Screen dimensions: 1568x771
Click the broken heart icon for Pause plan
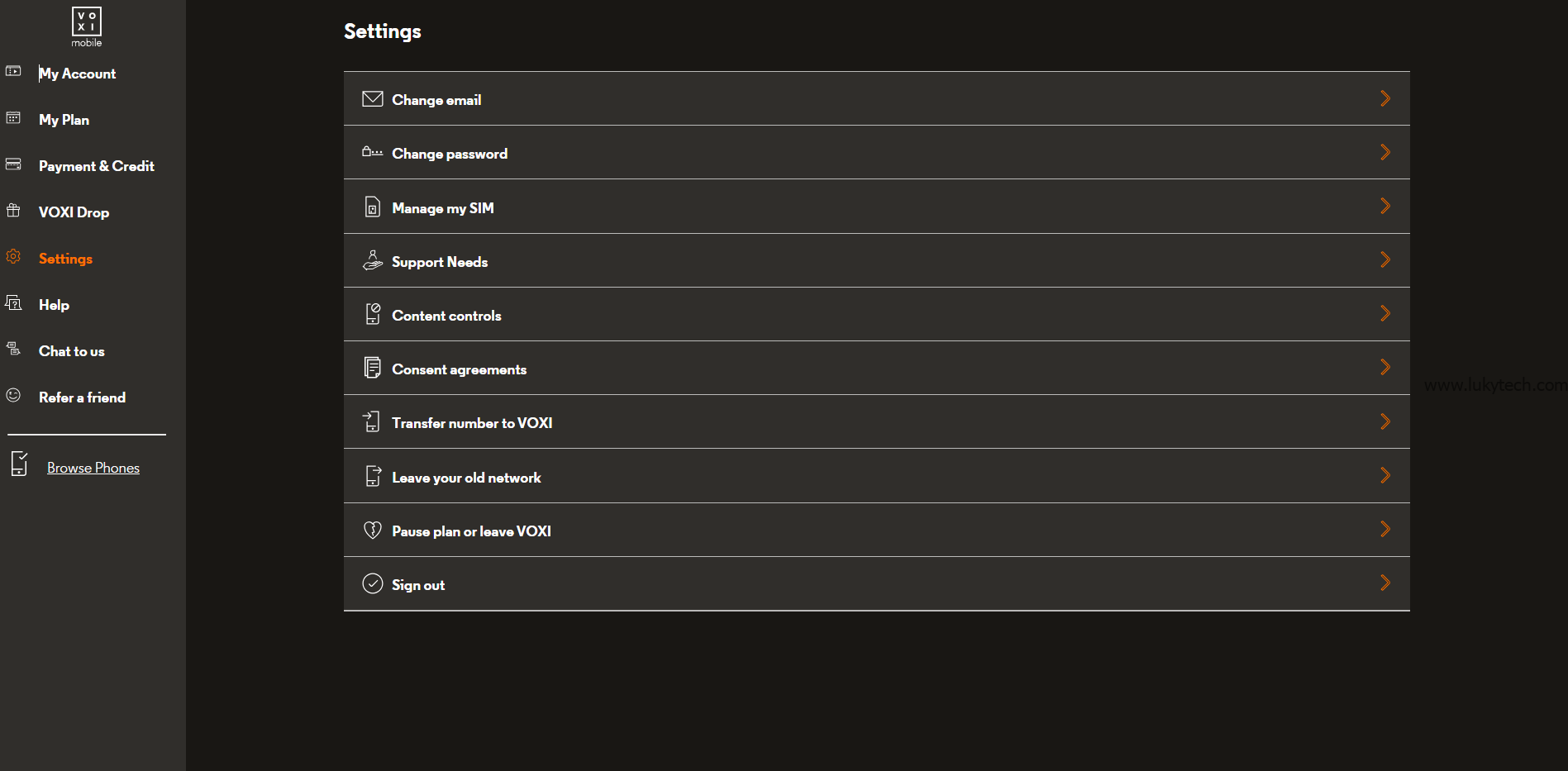(373, 530)
